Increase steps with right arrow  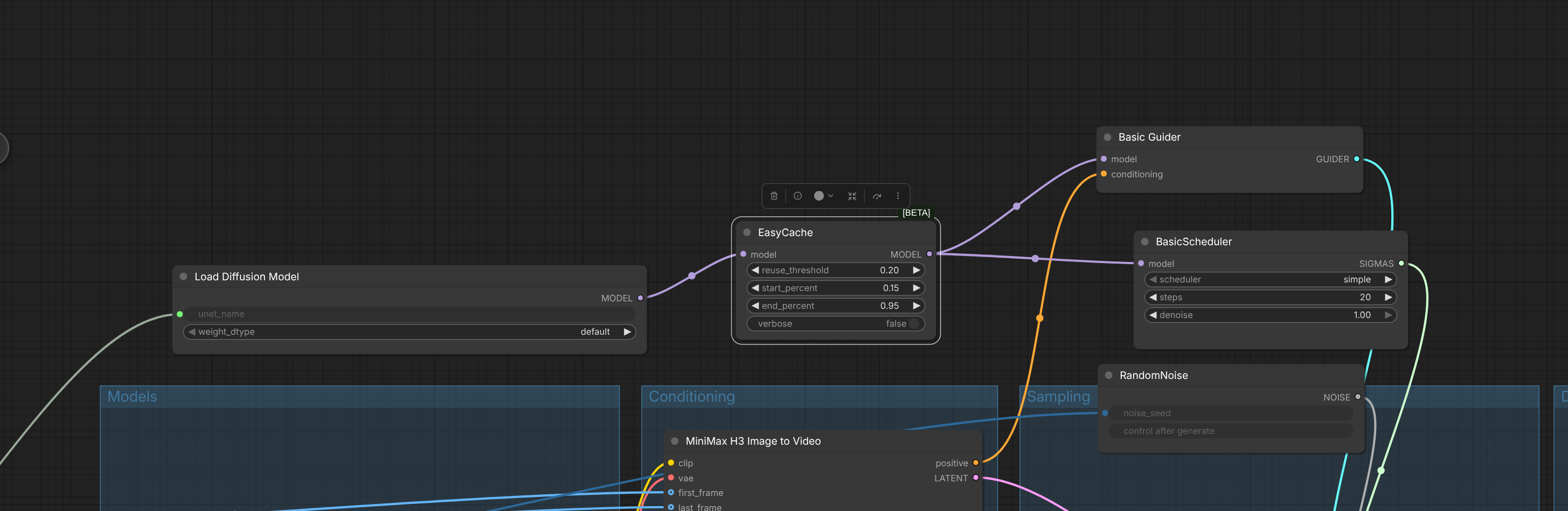1388,297
